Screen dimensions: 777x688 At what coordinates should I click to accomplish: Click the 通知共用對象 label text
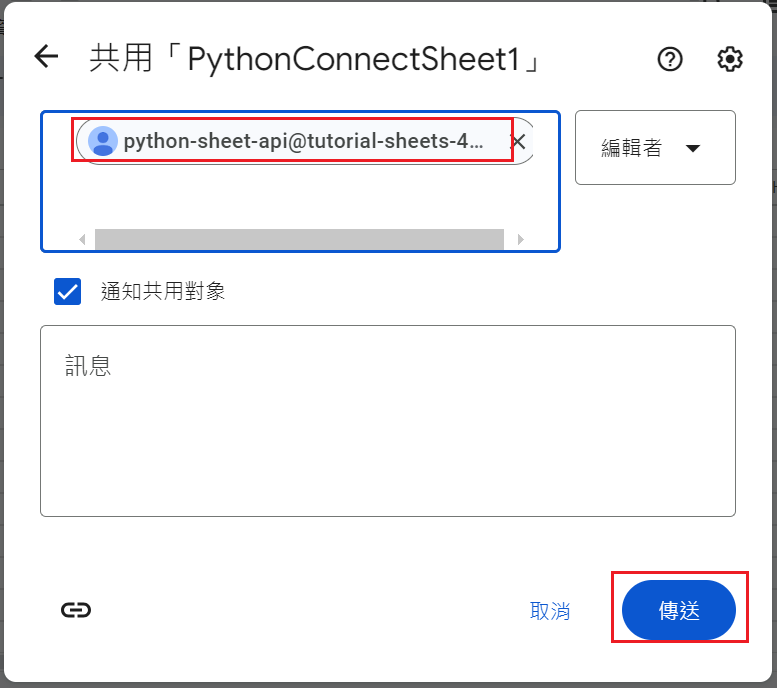point(163,292)
